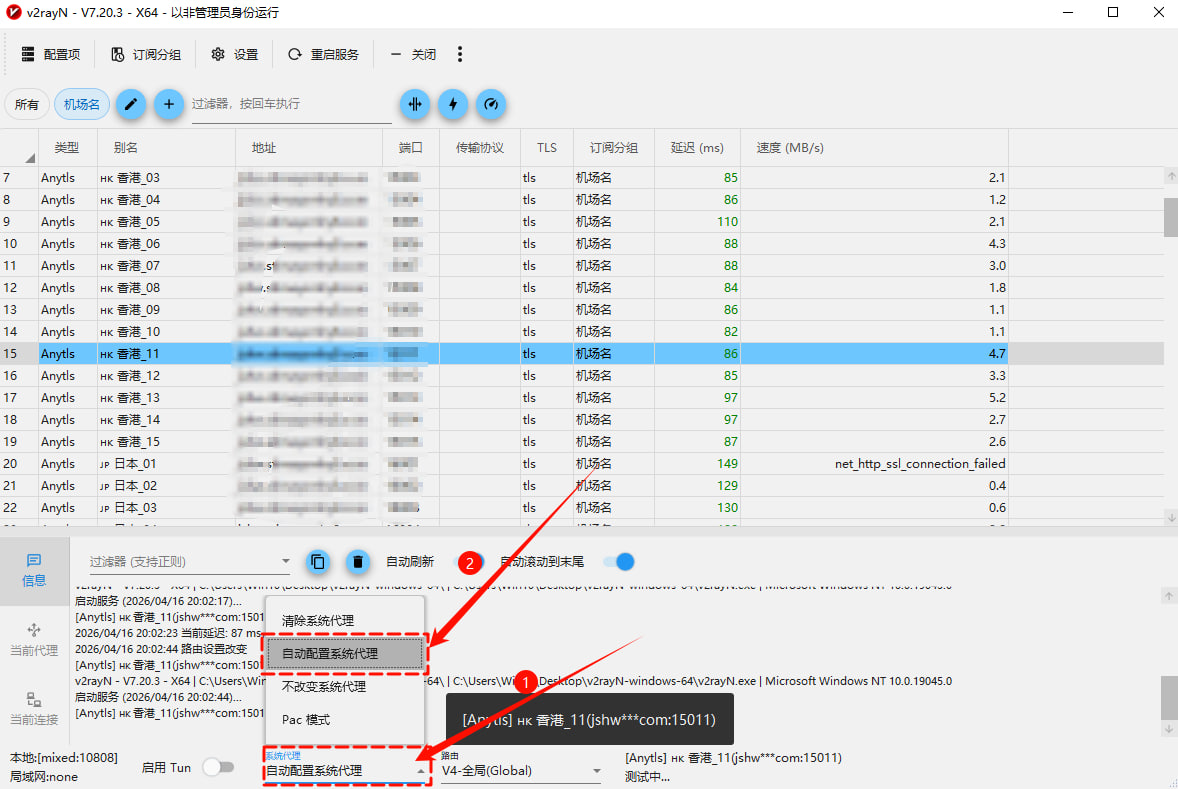
Task: Select the 机场名 subscription group chip
Action: point(82,104)
